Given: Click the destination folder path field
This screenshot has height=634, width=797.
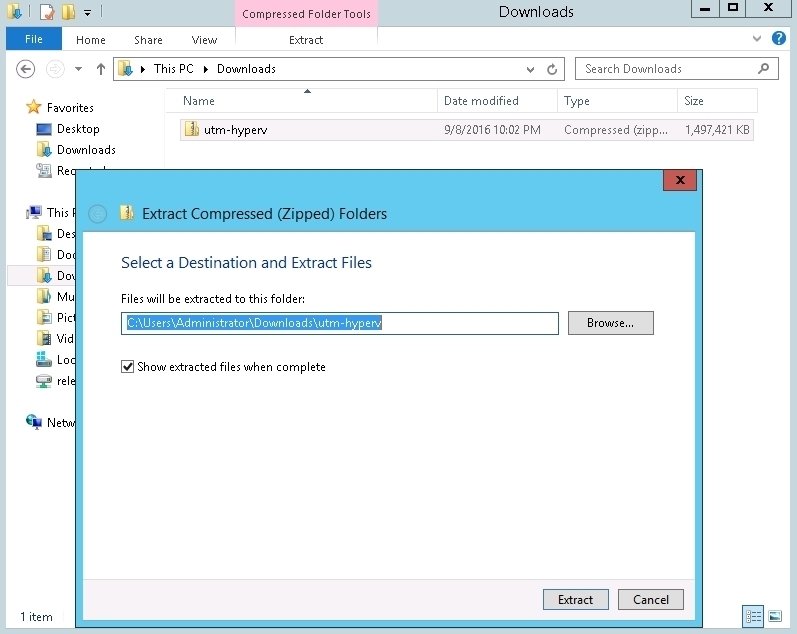Looking at the screenshot, I should [x=340, y=323].
